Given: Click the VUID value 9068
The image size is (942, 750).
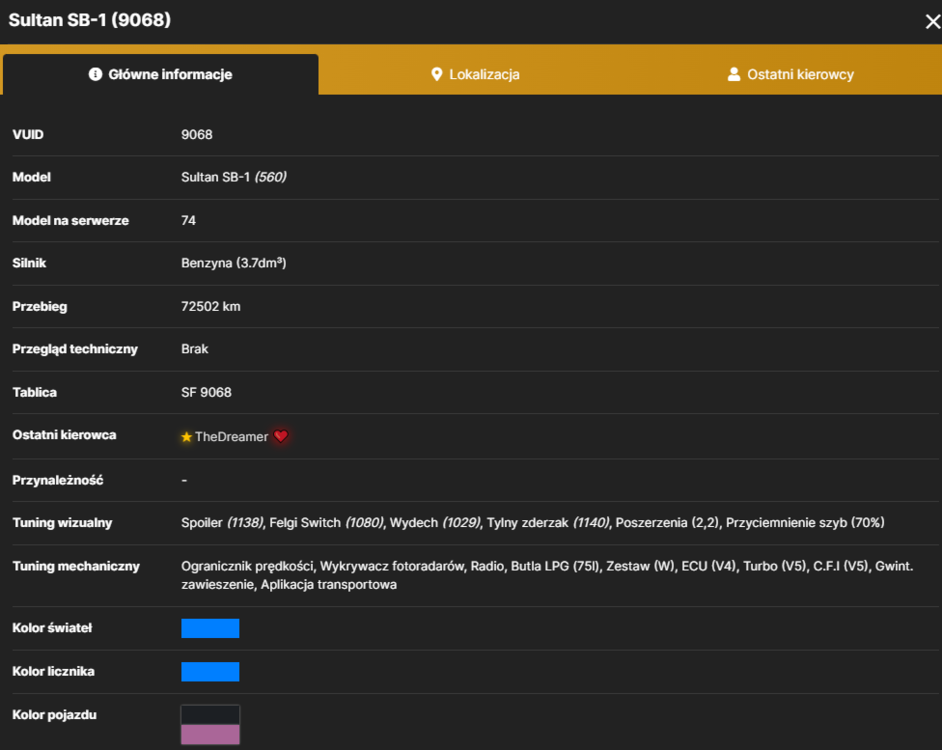Looking at the screenshot, I should point(197,135).
